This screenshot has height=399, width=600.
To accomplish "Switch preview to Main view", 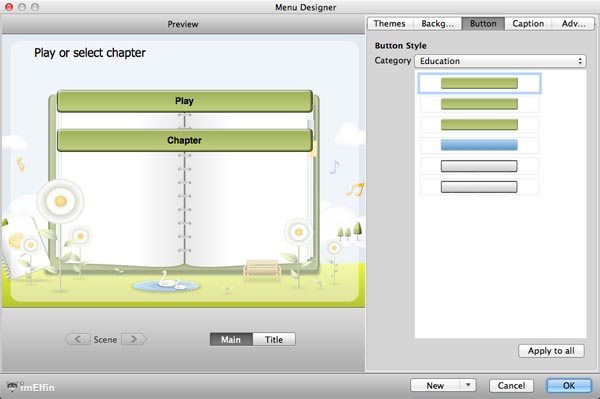I will (x=231, y=339).
